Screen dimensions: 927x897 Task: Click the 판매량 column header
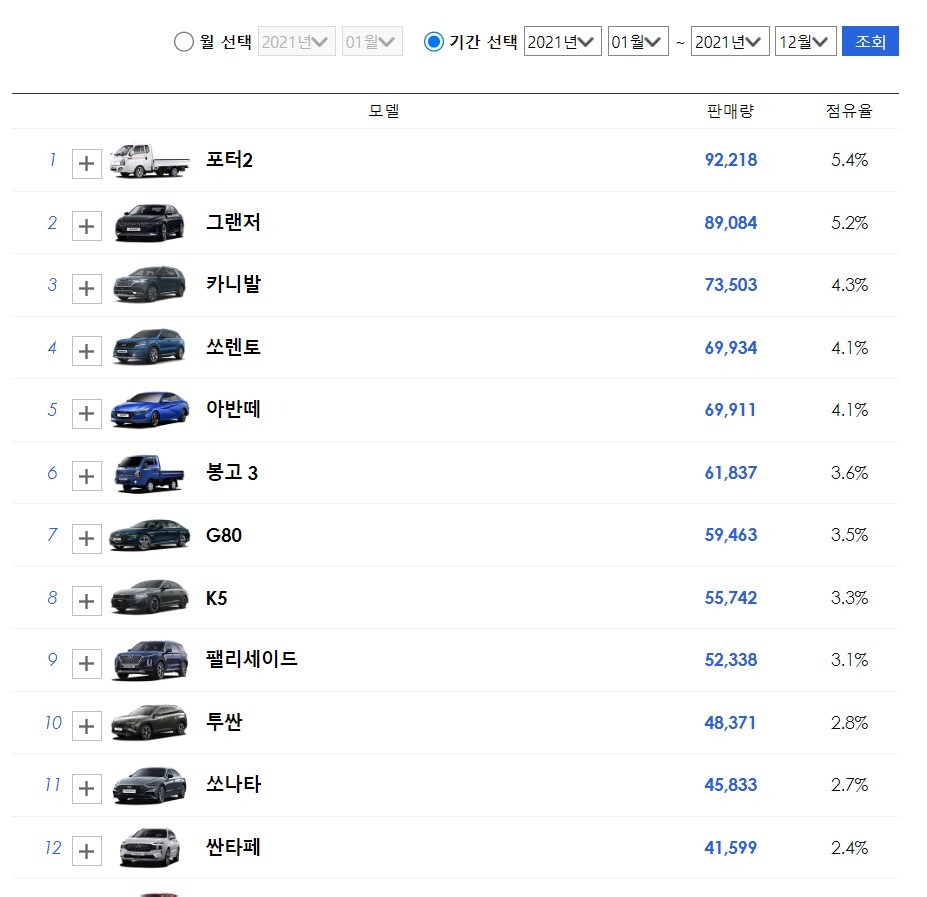[x=731, y=111]
